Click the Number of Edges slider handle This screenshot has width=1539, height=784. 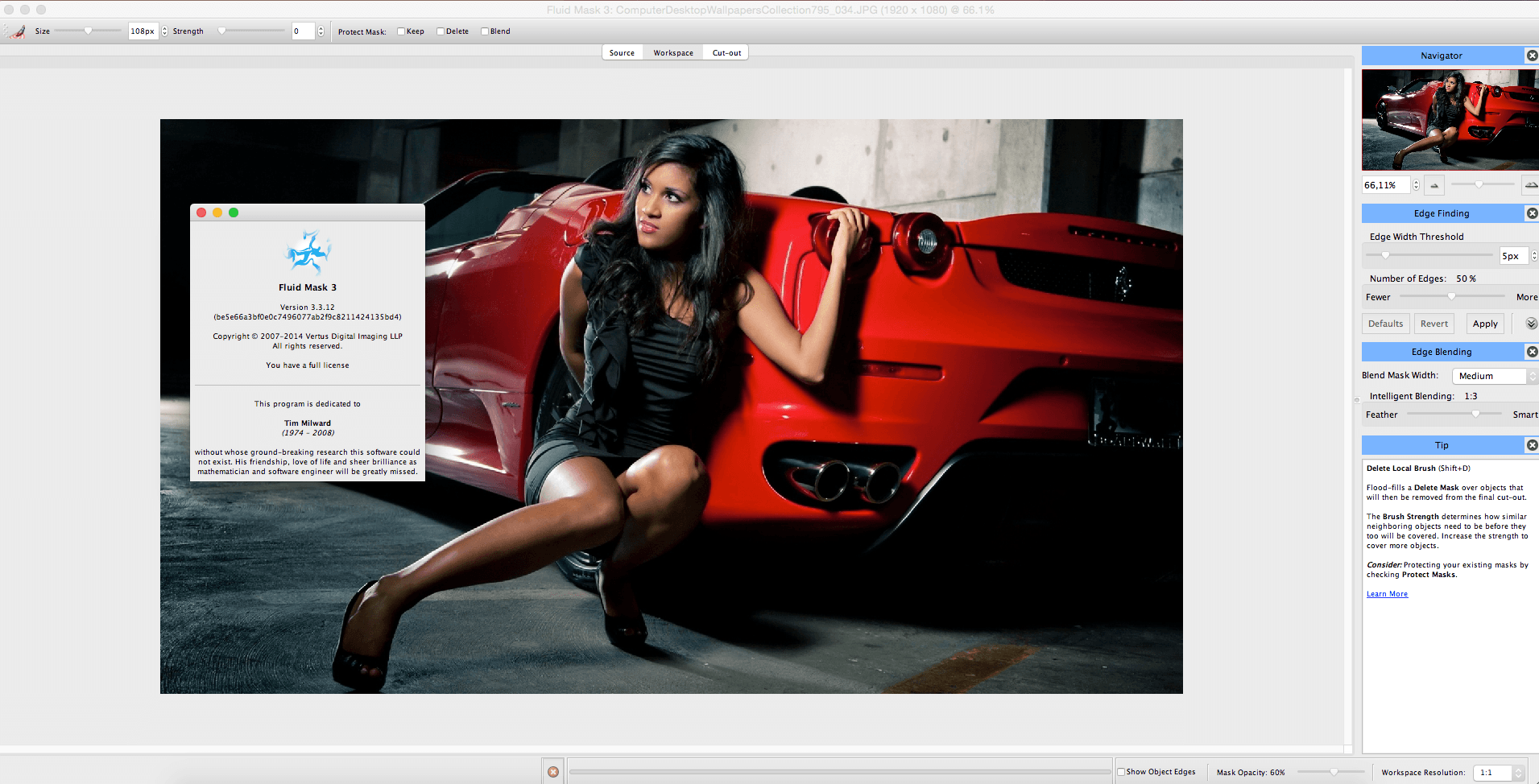click(1451, 297)
